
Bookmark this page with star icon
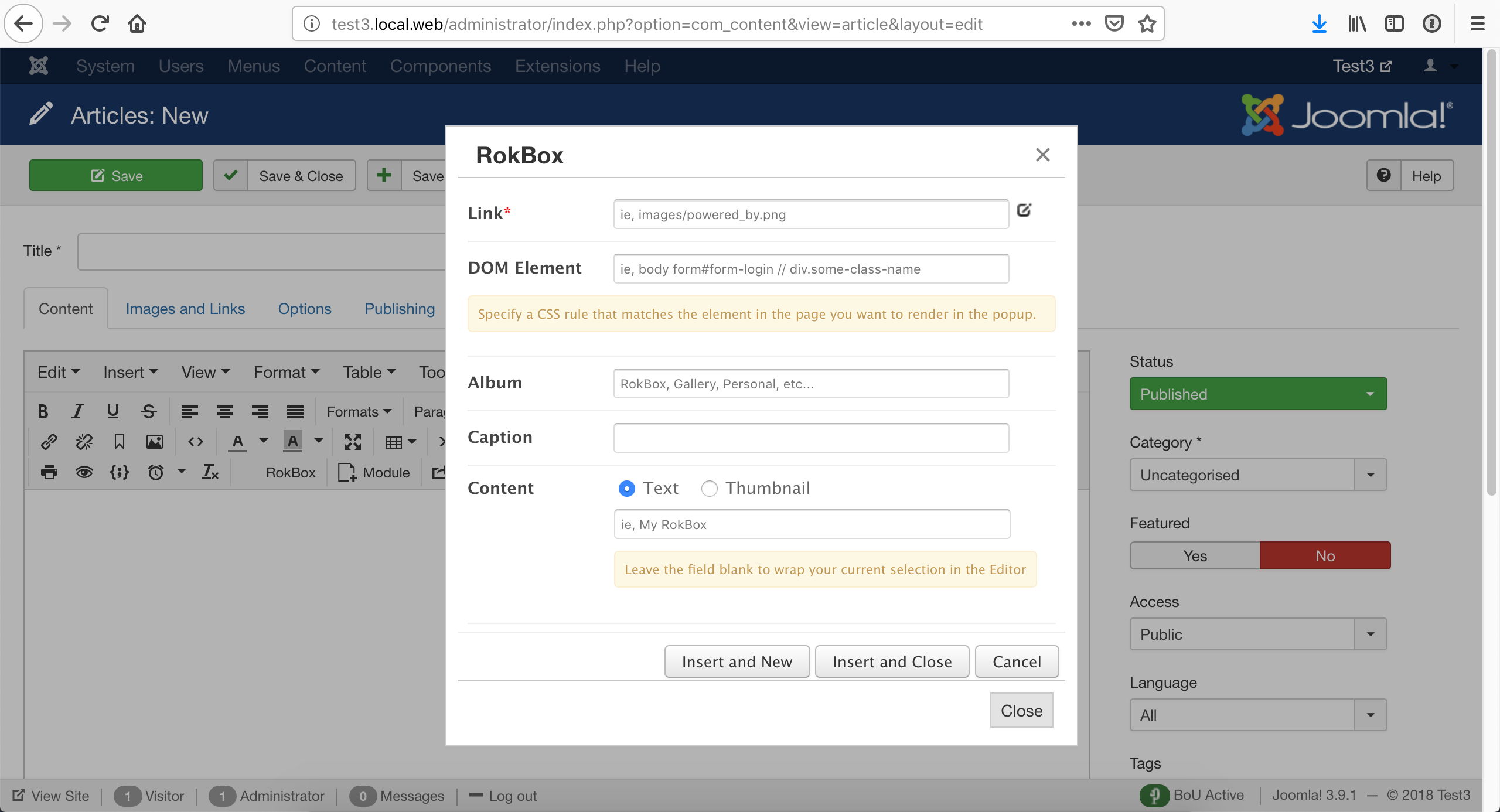click(x=1147, y=24)
